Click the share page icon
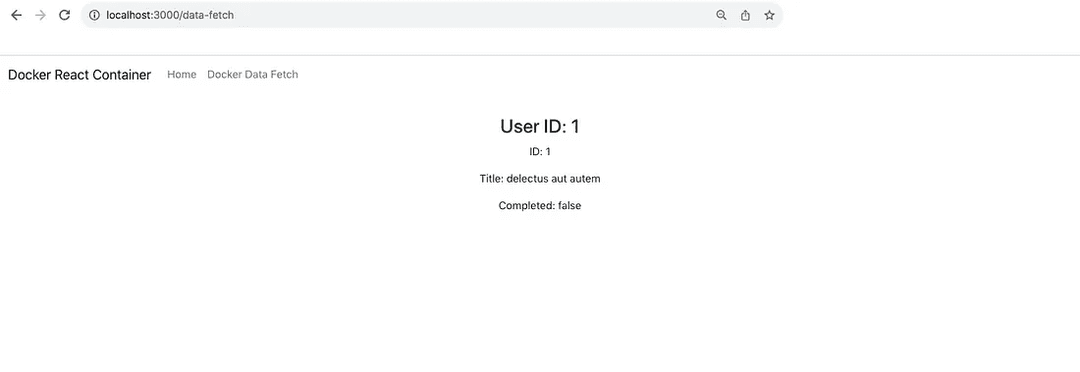The height and width of the screenshot is (372, 1080). tap(745, 15)
